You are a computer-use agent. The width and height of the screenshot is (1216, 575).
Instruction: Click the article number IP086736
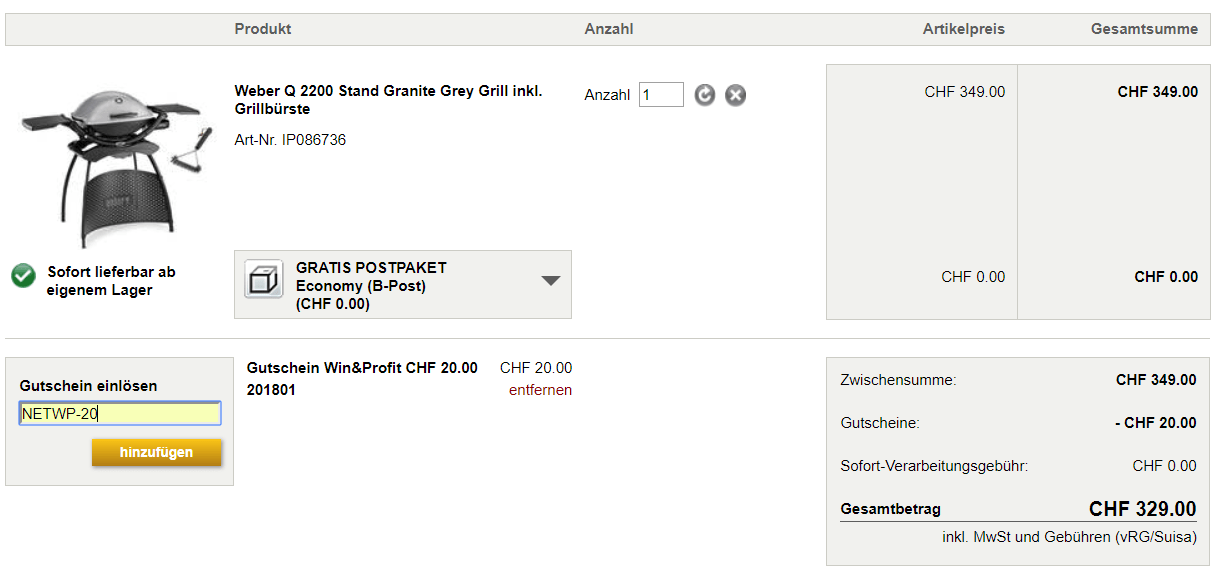(290, 140)
